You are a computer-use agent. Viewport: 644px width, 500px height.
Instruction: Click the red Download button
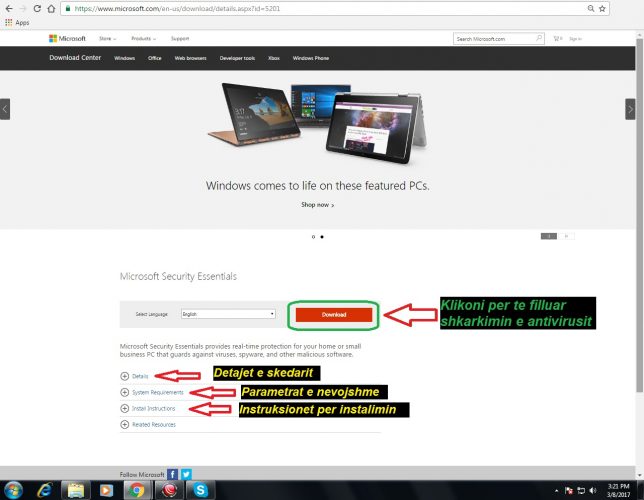(x=334, y=315)
